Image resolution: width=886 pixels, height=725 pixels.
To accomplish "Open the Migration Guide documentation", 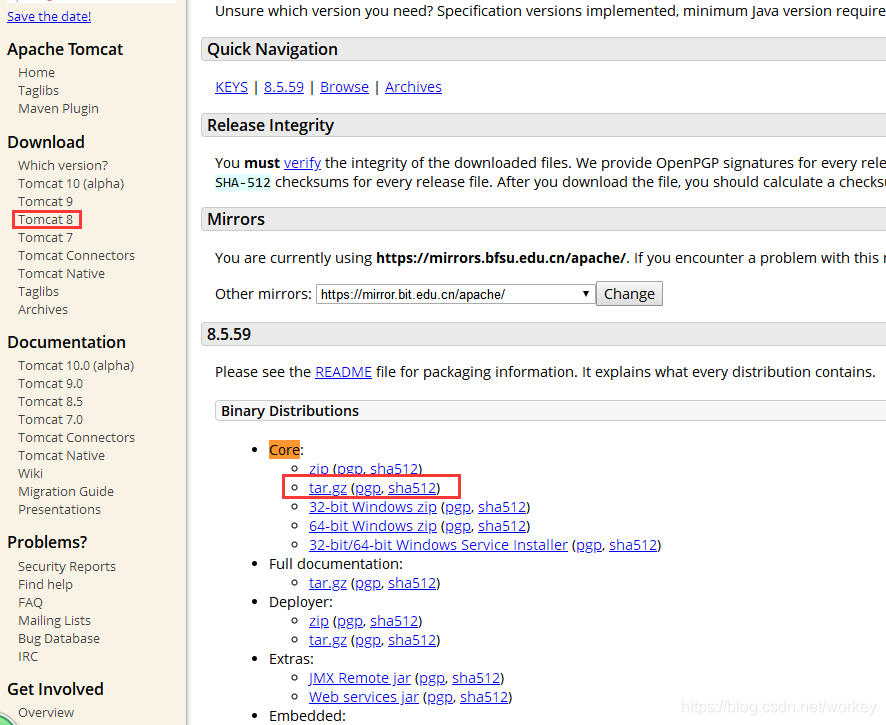I will click(x=65, y=491).
